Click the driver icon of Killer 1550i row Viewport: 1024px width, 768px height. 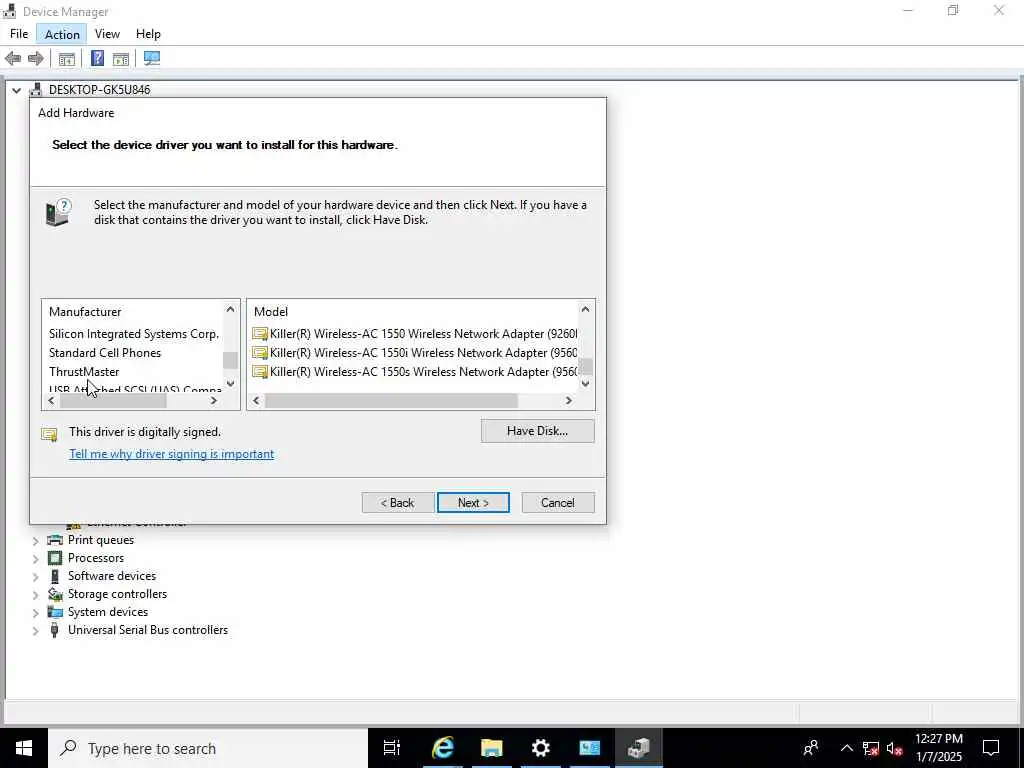click(260, 353)
